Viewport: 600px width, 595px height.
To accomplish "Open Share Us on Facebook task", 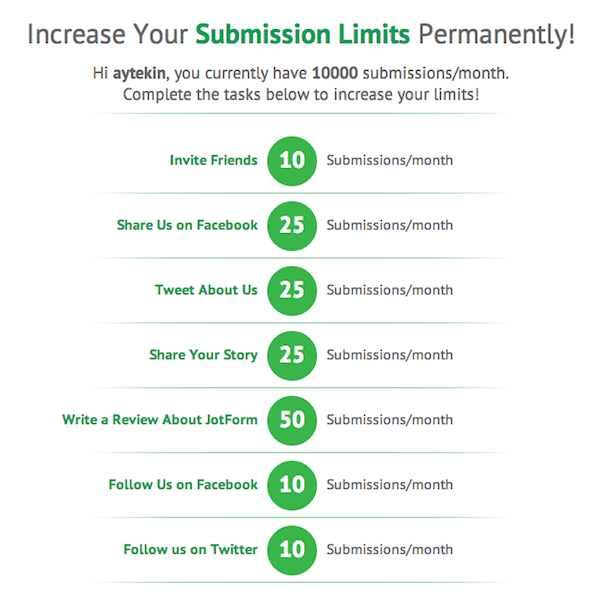I will pos(187,225).
